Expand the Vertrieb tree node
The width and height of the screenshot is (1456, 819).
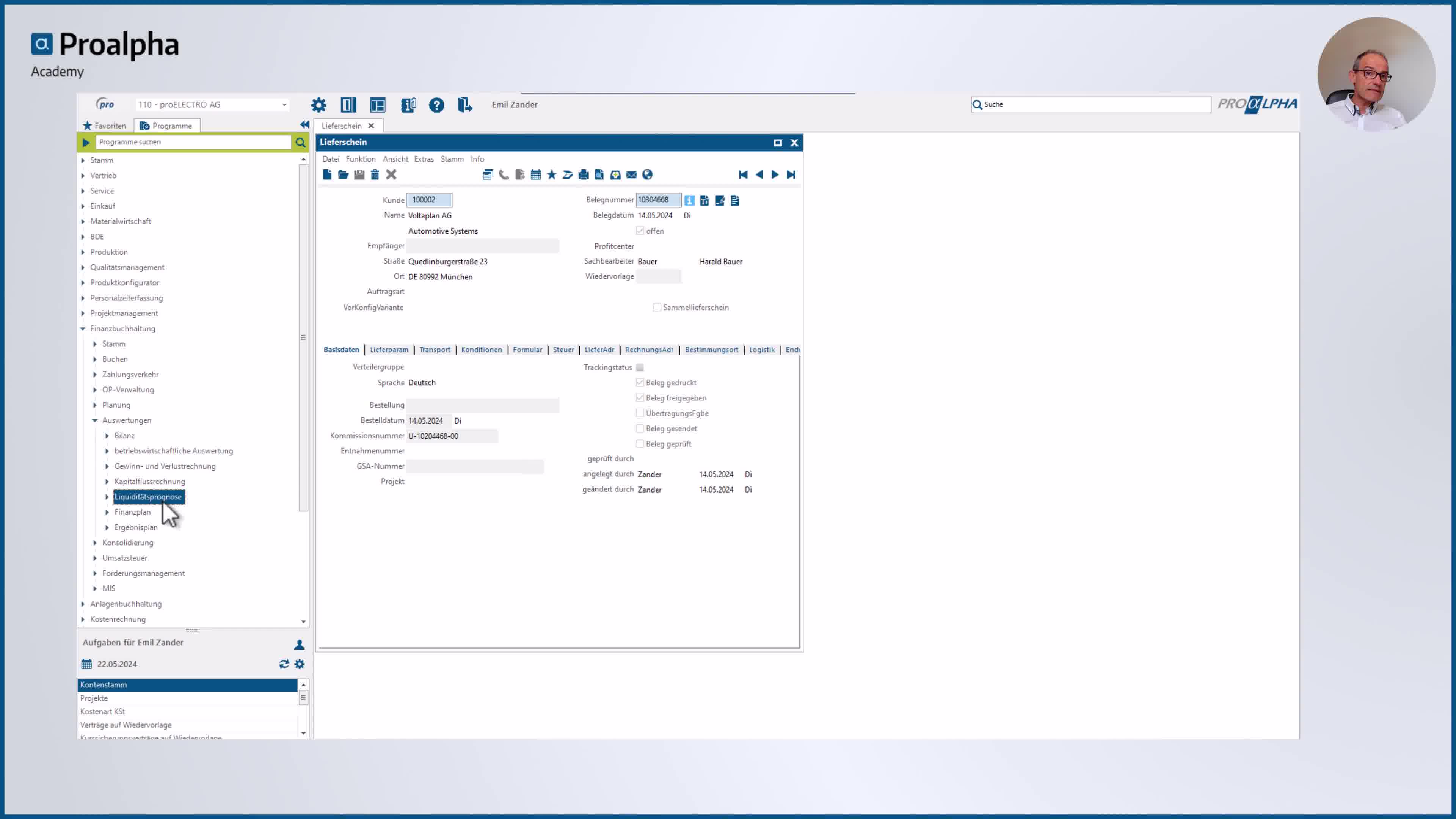pos(83,176)
